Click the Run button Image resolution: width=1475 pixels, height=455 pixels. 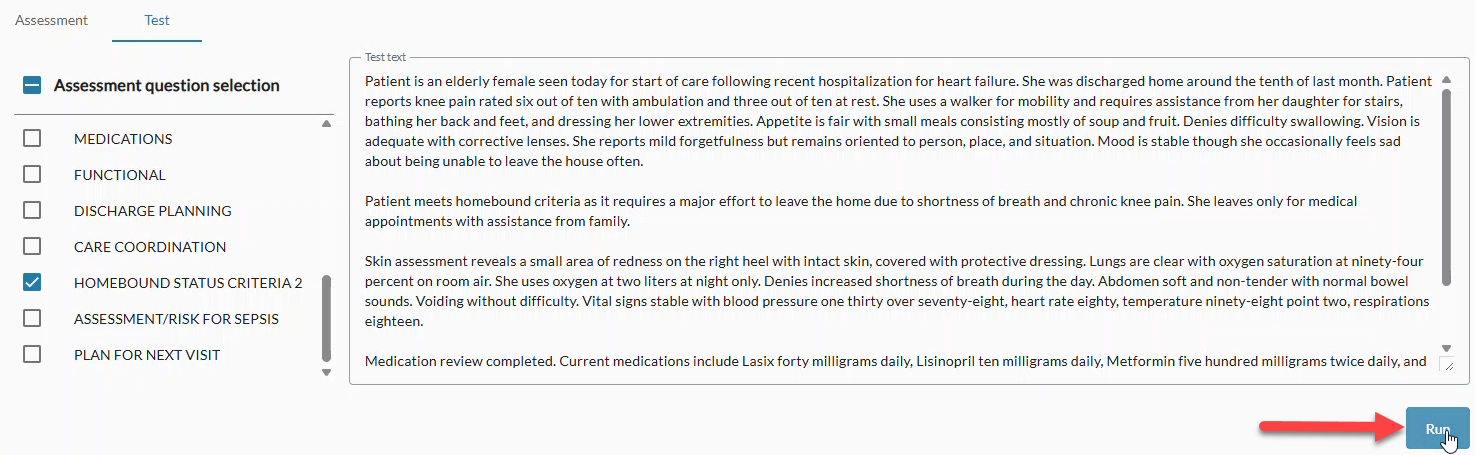(x=1437, y=428)
